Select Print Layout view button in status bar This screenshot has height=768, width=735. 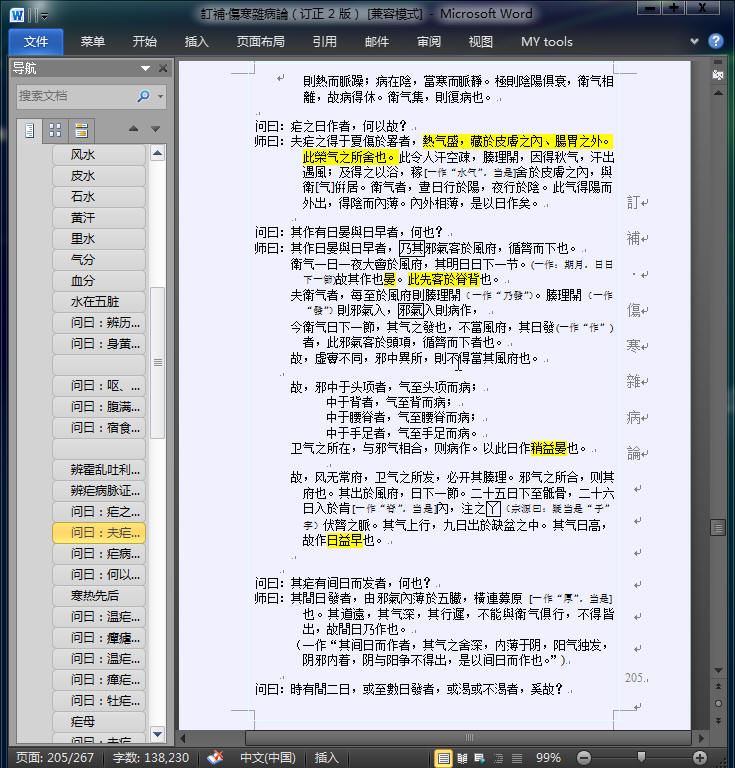(x=444, y=758)
